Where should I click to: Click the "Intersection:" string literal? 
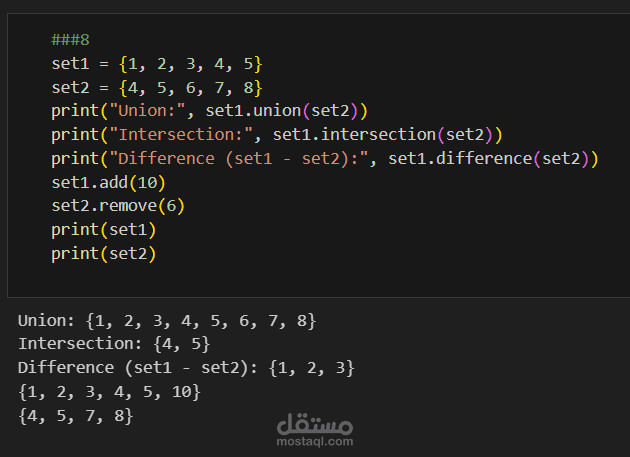pos(181,135)
